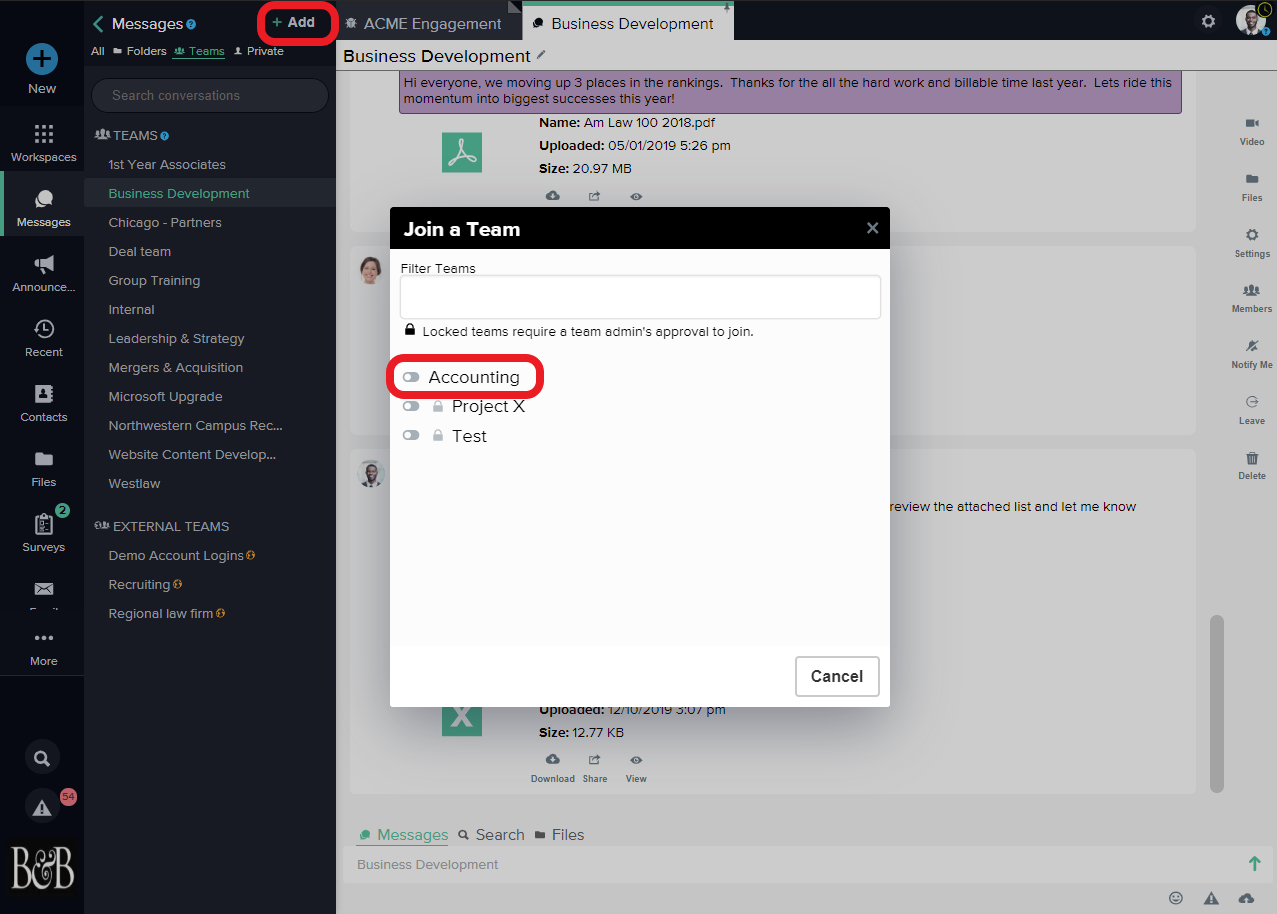Screen dimensions: 1277x914
Task: Click the Search conversations field
Action: (x=210, y=95)
